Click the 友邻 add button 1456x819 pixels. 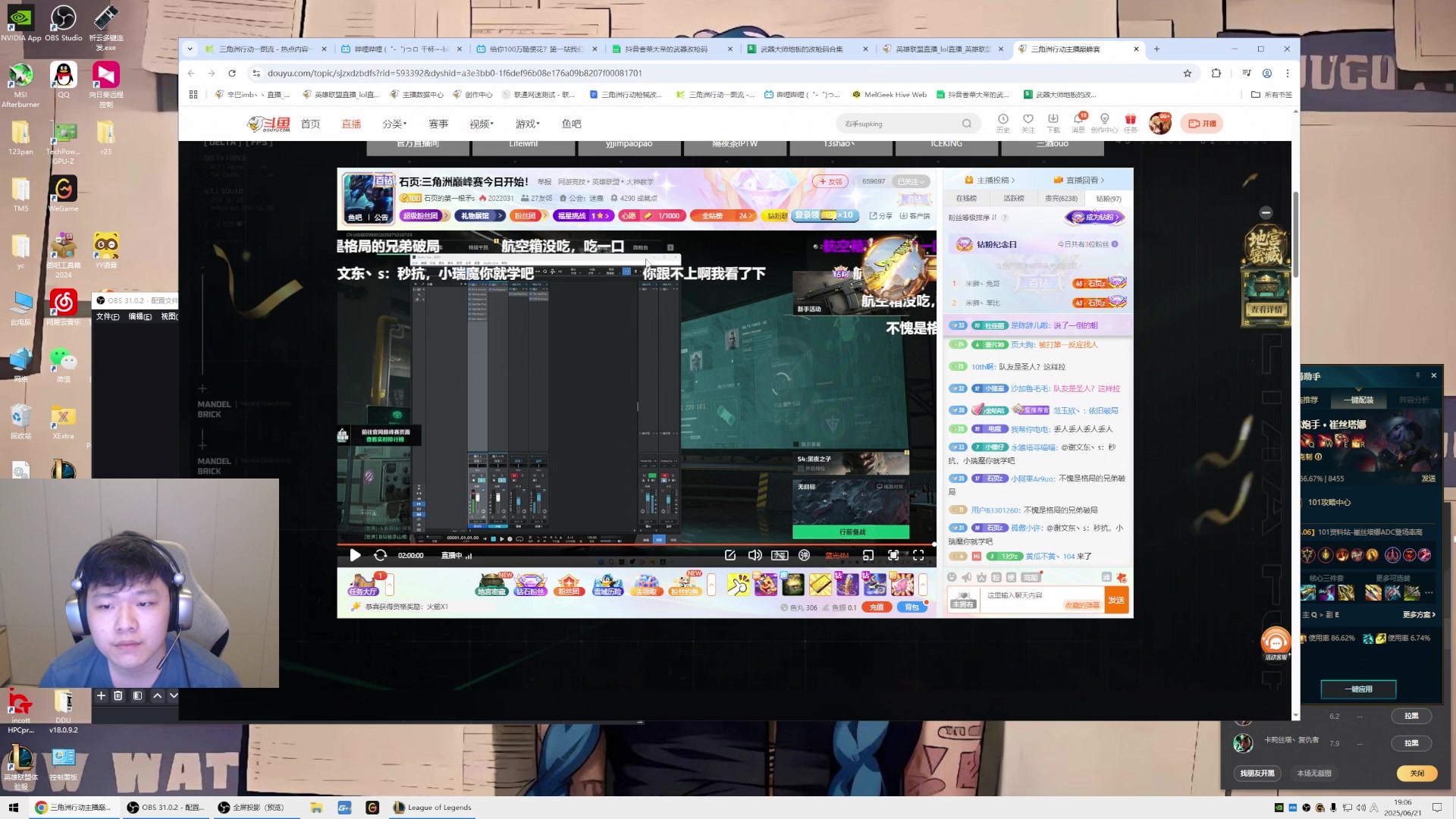point(830,181)
